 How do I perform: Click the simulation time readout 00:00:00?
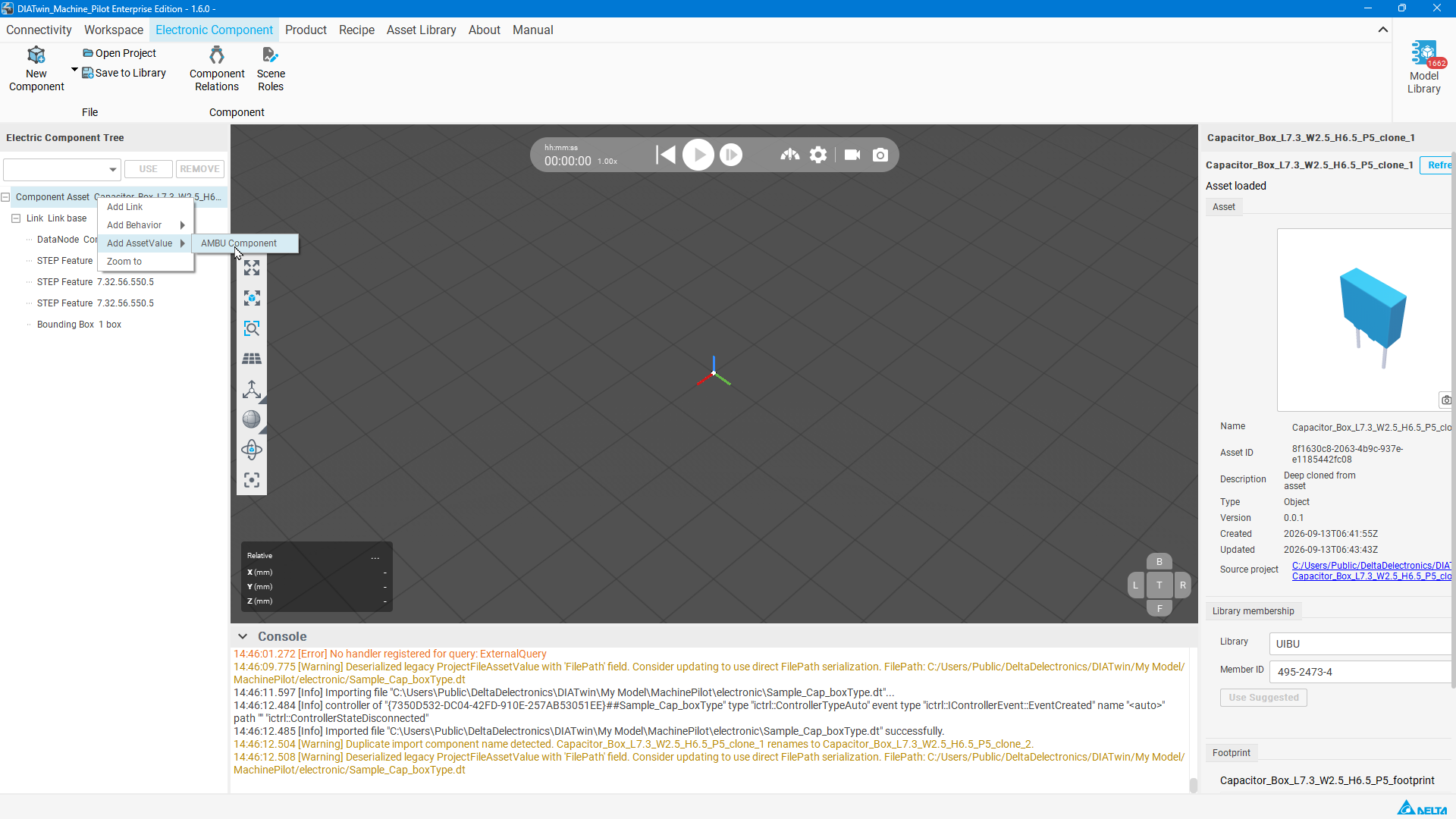tap(567, 161)
